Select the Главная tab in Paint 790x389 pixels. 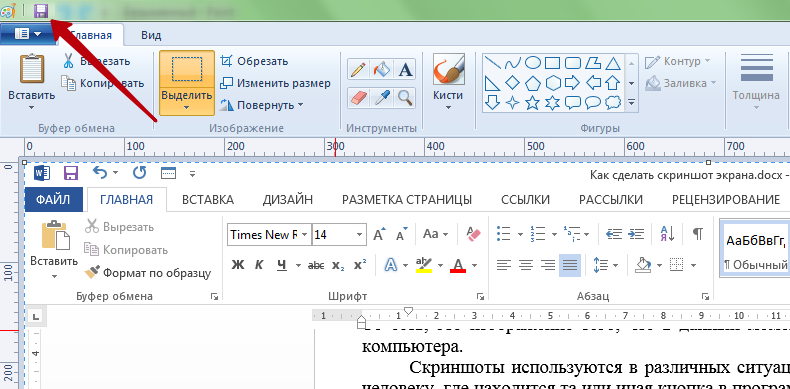click(x=90, y=35)
